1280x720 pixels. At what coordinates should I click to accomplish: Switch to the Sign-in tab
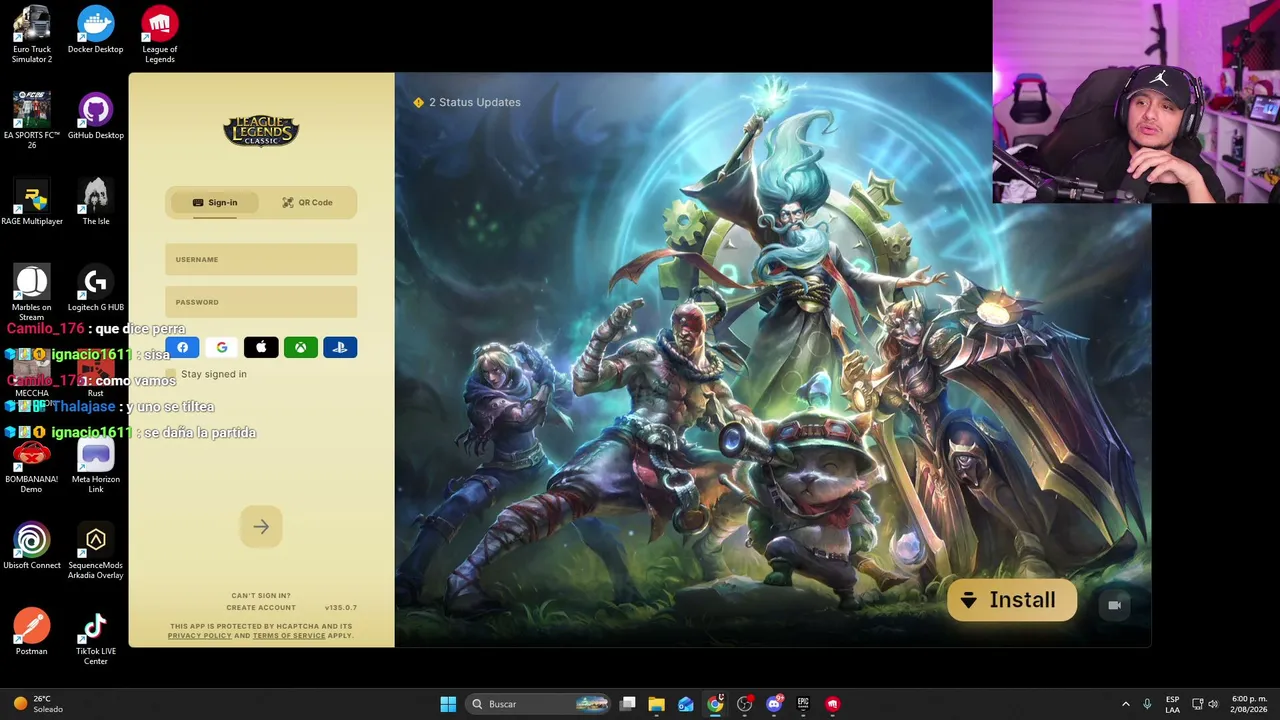click(214, 202)
